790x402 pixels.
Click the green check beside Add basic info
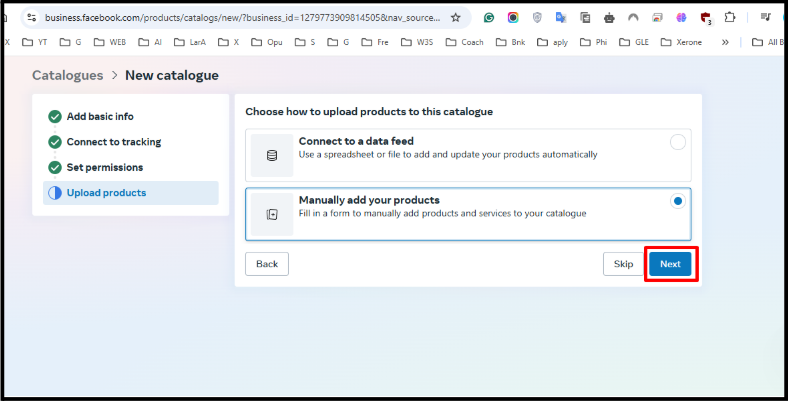point(54,116)
